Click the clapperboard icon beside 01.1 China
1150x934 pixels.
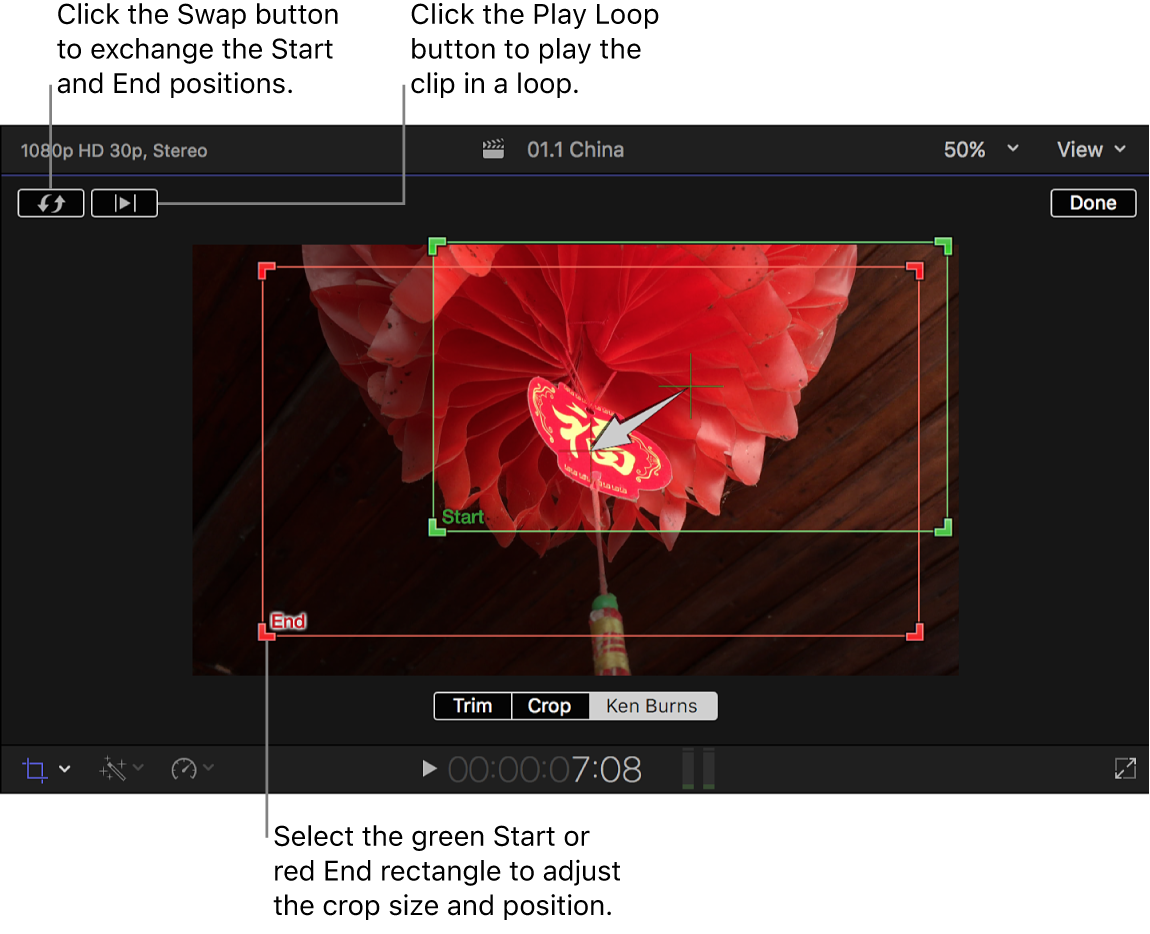click(492, 149)
